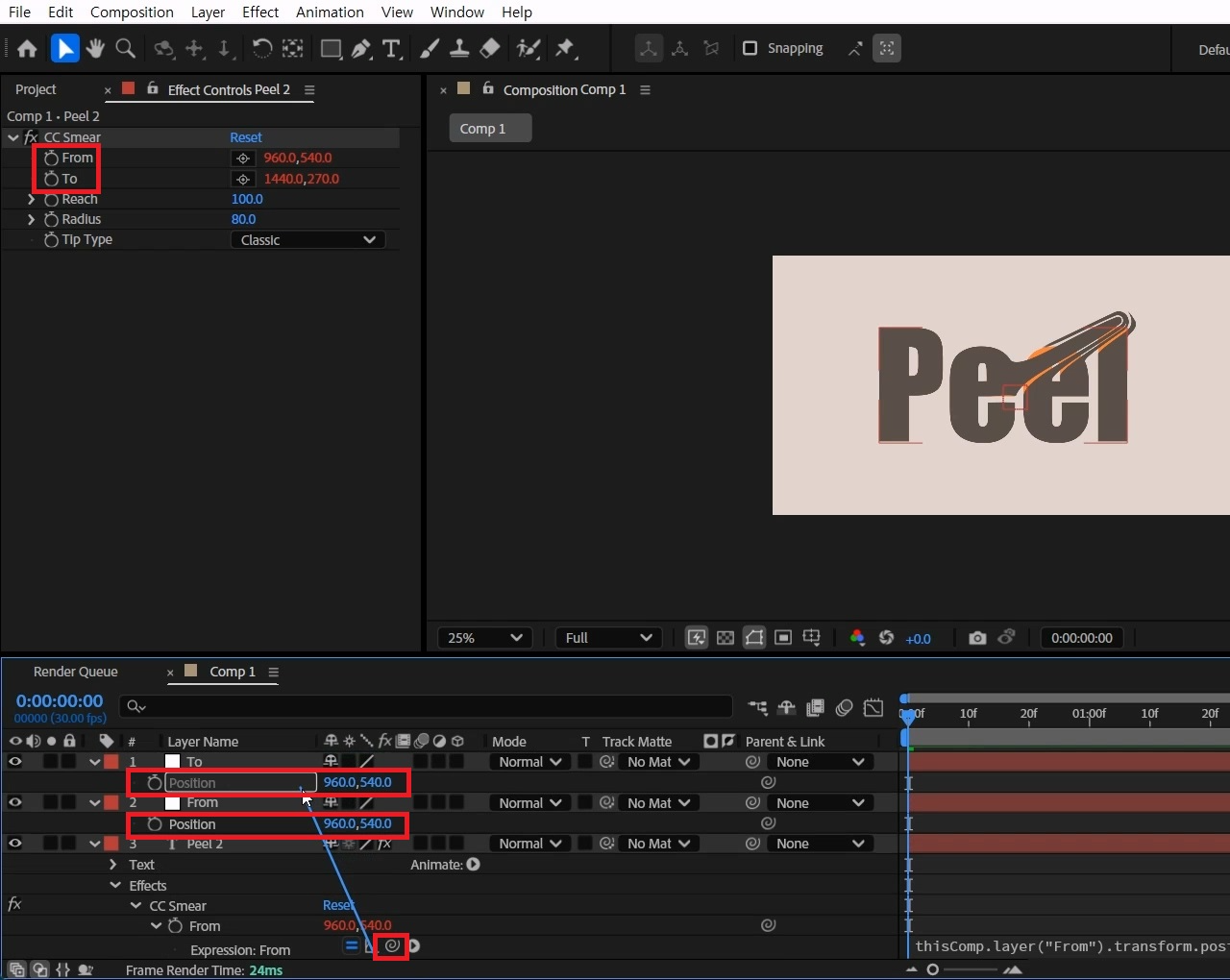Image resolution: width=1230 pixels, height=980 pixels.
Task: Open the Composition menu
Action: 132,12
